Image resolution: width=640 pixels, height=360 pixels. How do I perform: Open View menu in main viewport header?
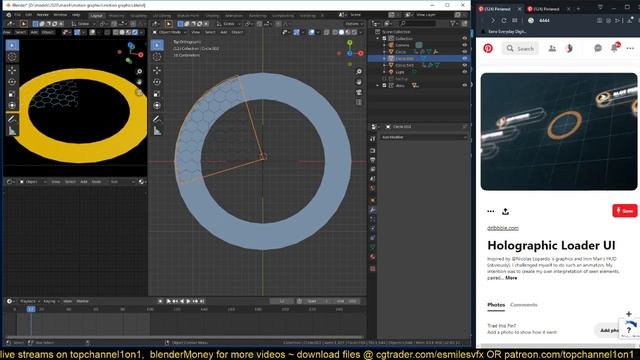tap(196, 32)
